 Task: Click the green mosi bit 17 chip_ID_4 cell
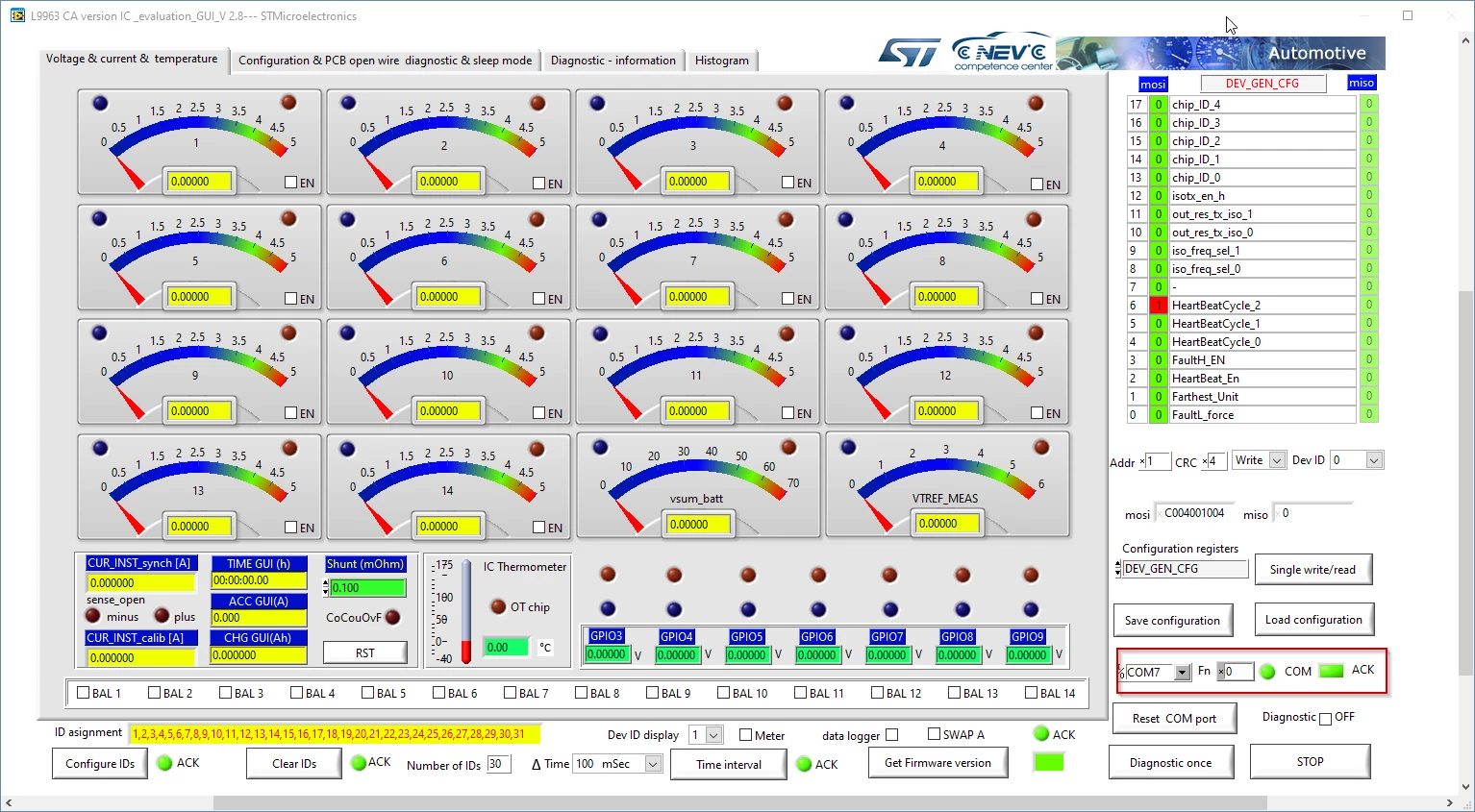1159,105
